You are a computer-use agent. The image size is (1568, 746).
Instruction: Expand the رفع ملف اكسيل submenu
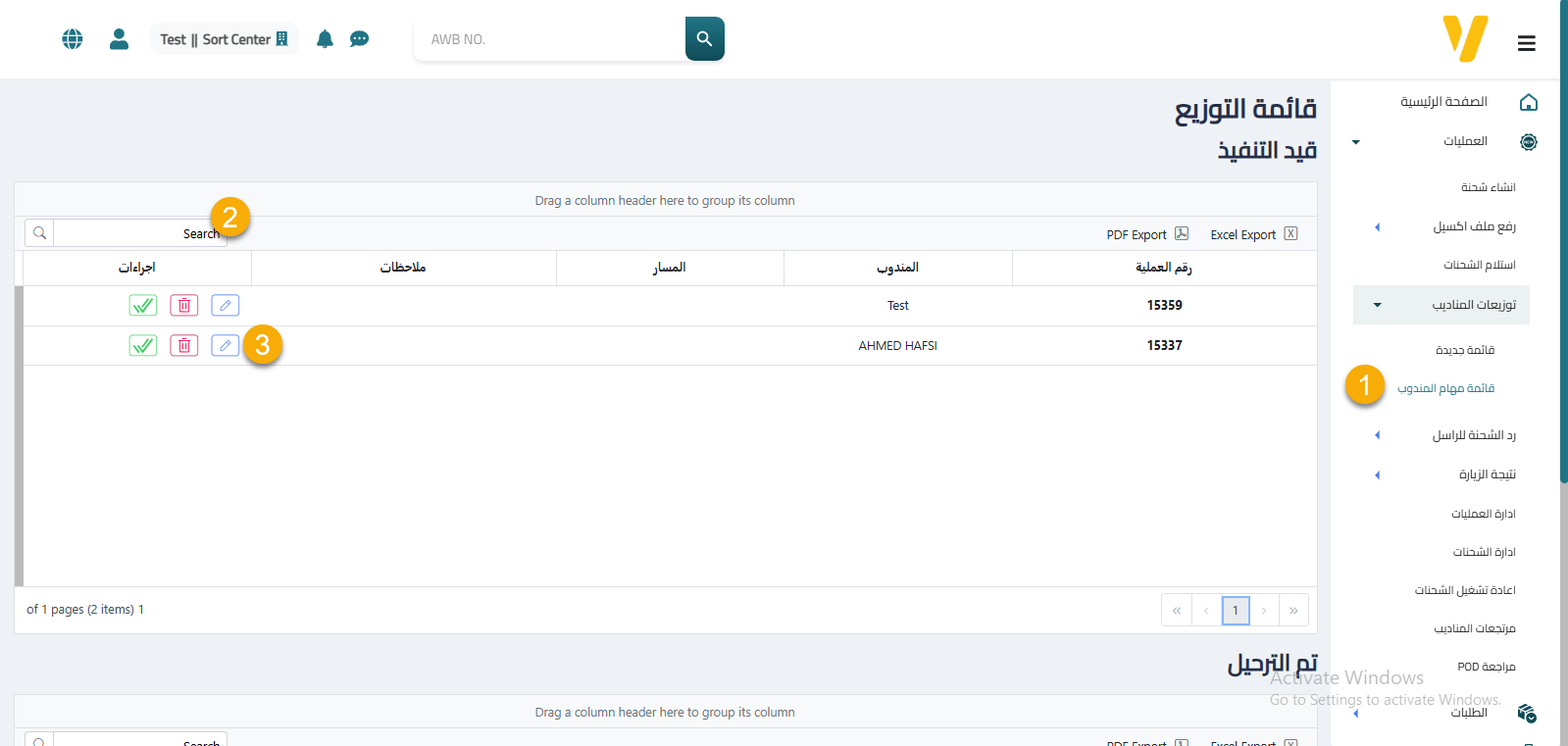(x=1377, y=227)
